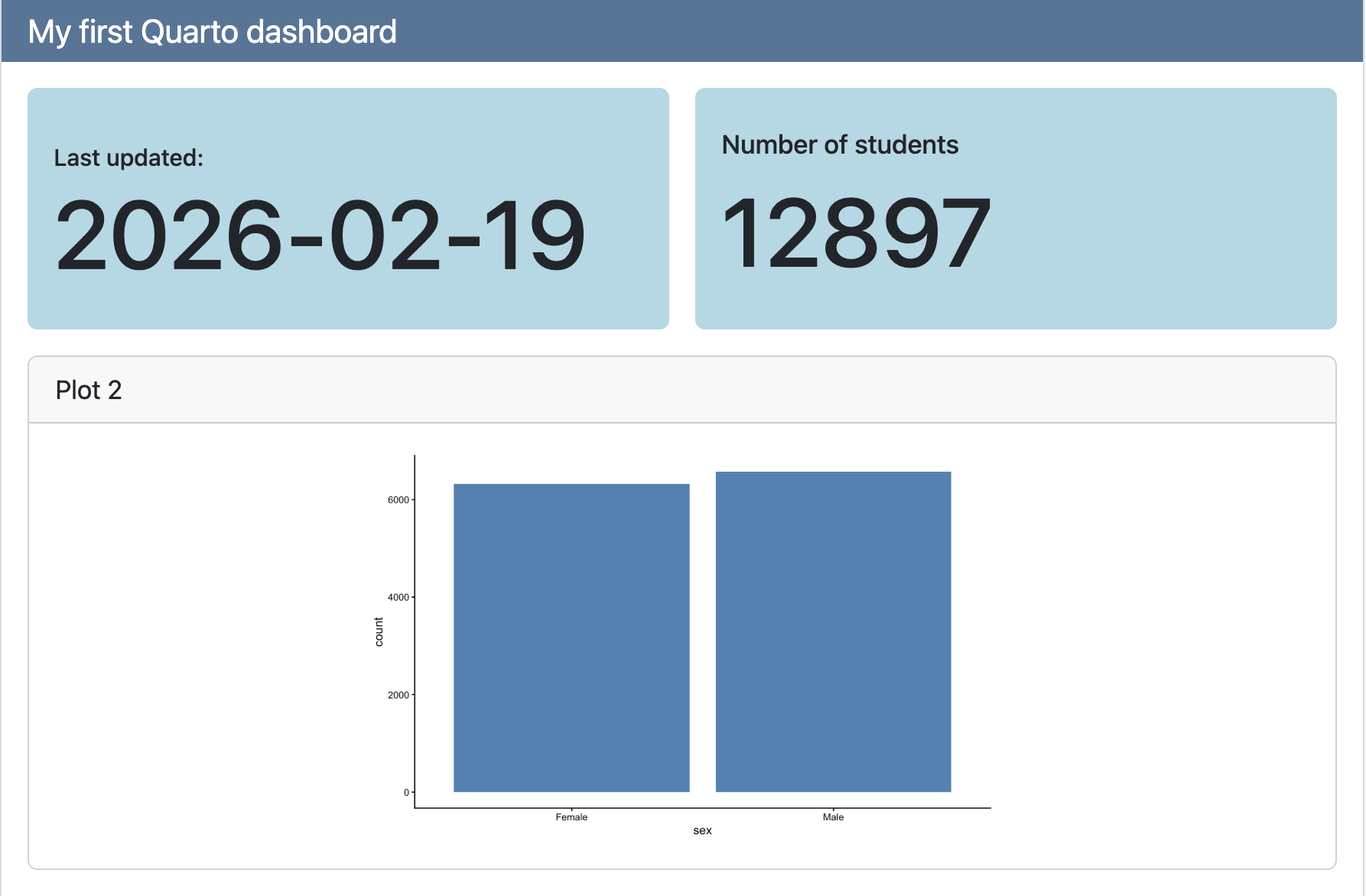Click the 'My first Quarto dashboard' title
1366x896 pixels.
pos(212,32)
